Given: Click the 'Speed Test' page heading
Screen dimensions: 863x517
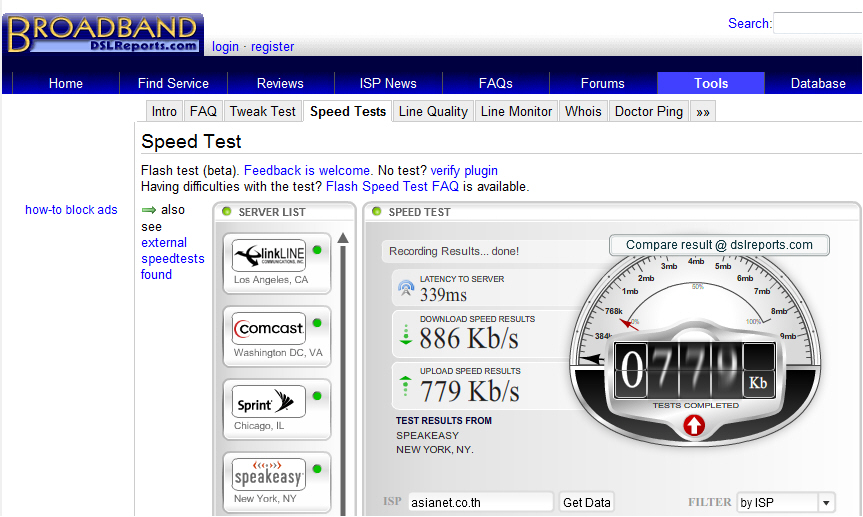Looking at the screenshot, I should (191, 142).
